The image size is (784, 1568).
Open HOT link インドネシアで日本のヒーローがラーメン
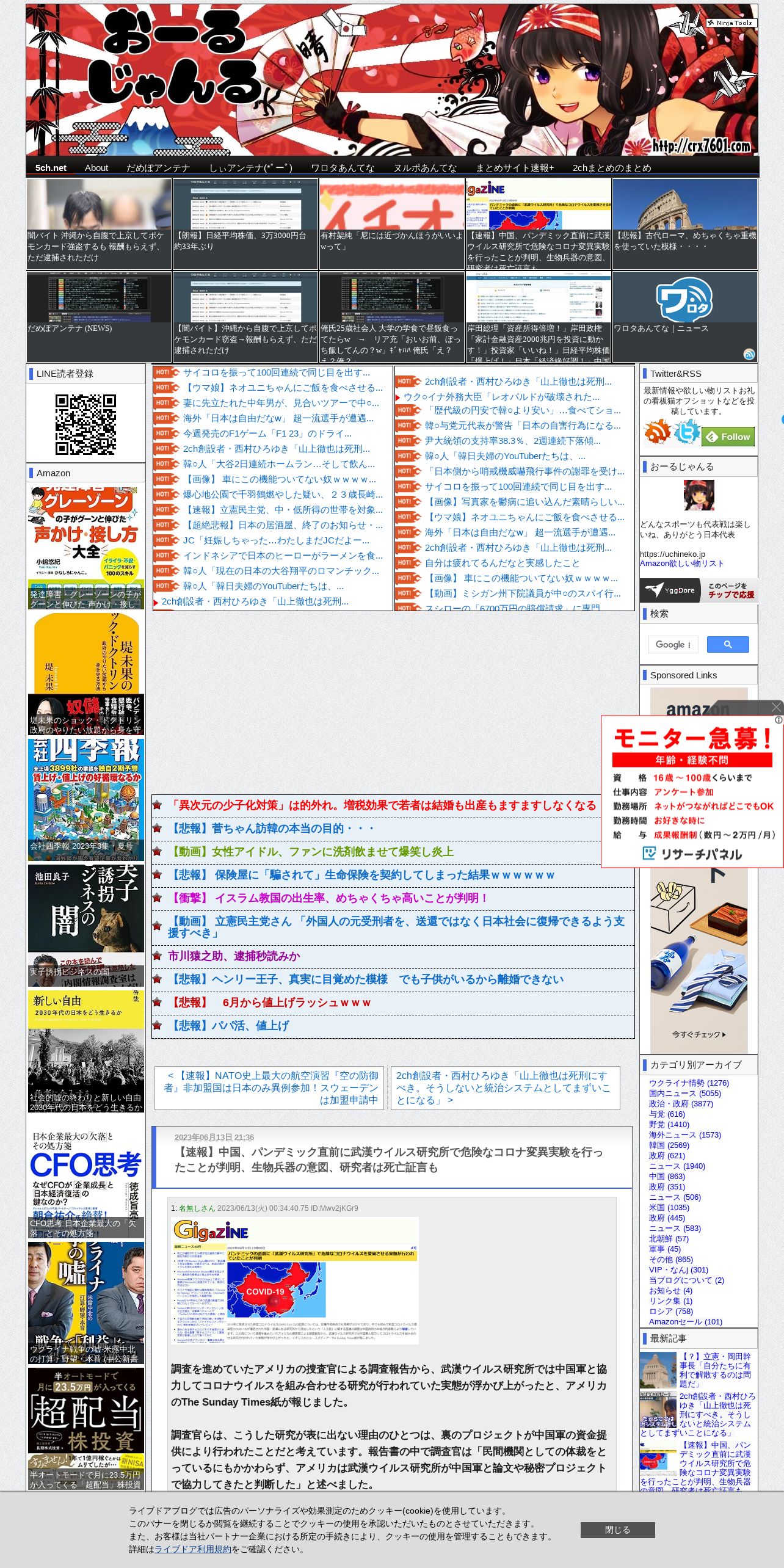tap(283, 556)
